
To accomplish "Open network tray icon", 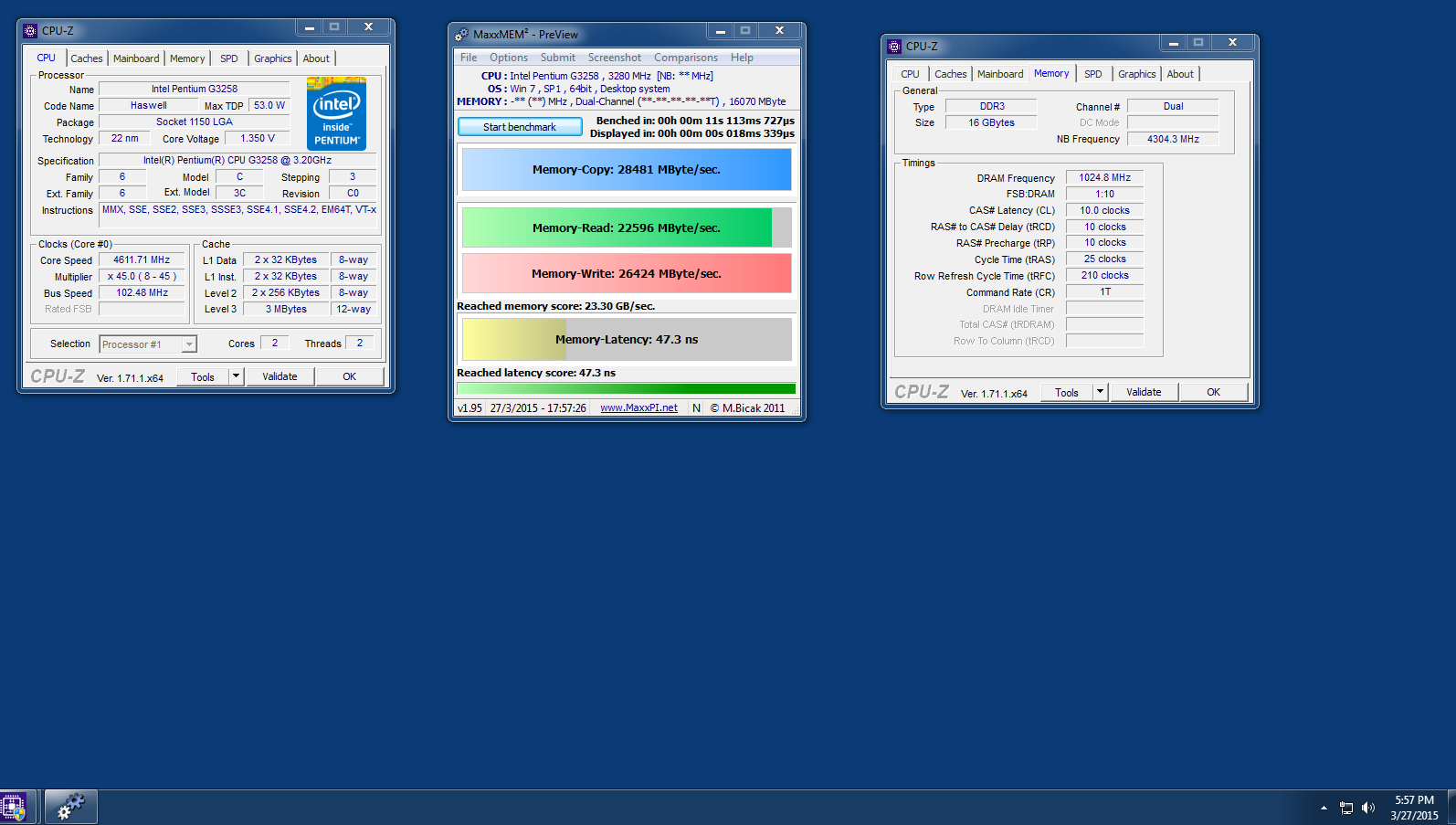I will [x=1346, y=808].
